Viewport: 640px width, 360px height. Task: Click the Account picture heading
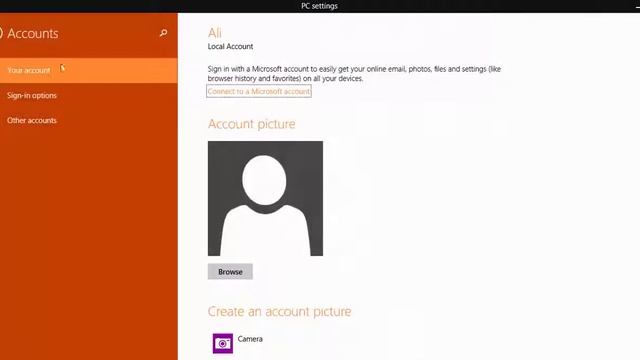(251, 124)
